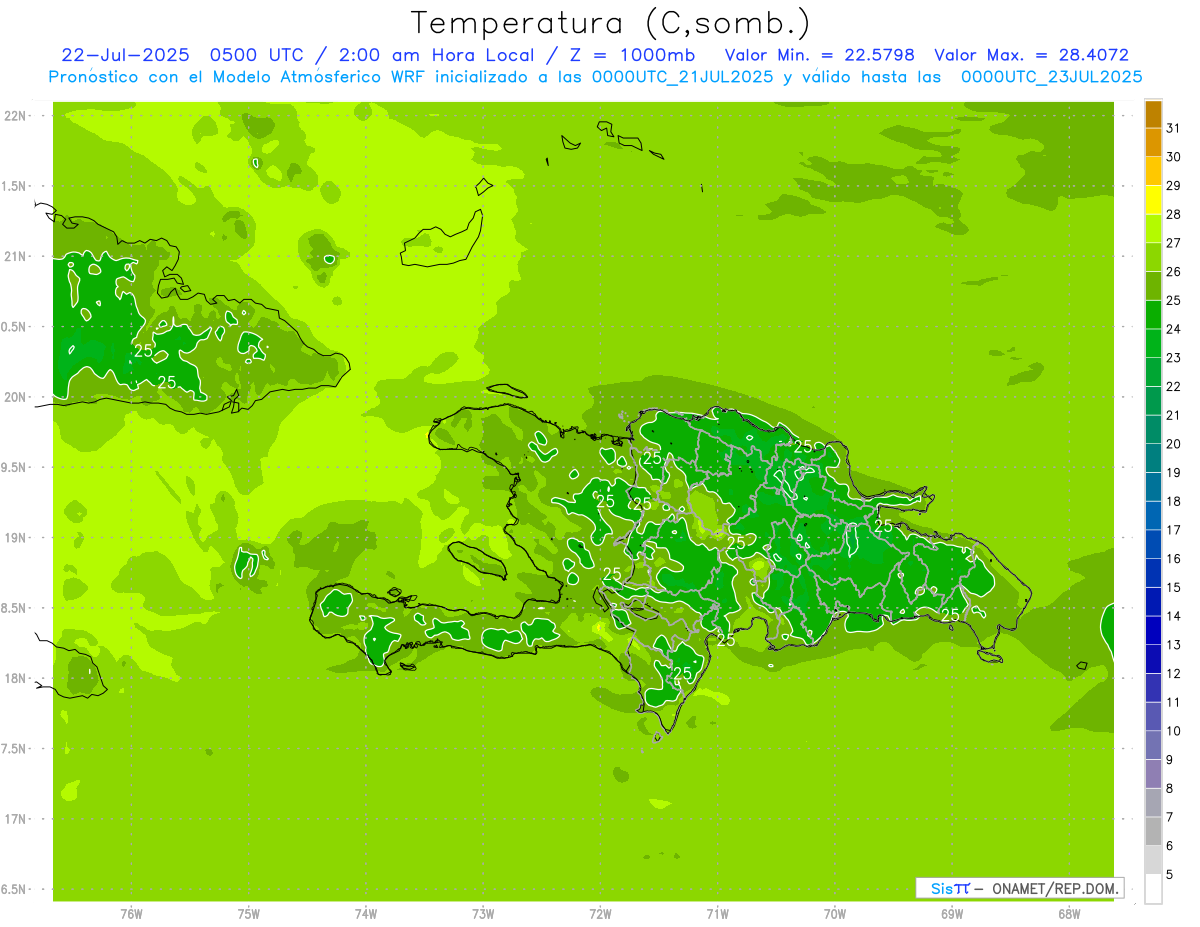Click the 72W longitude label
The image size is (1200, 927).
pos(600,913)
